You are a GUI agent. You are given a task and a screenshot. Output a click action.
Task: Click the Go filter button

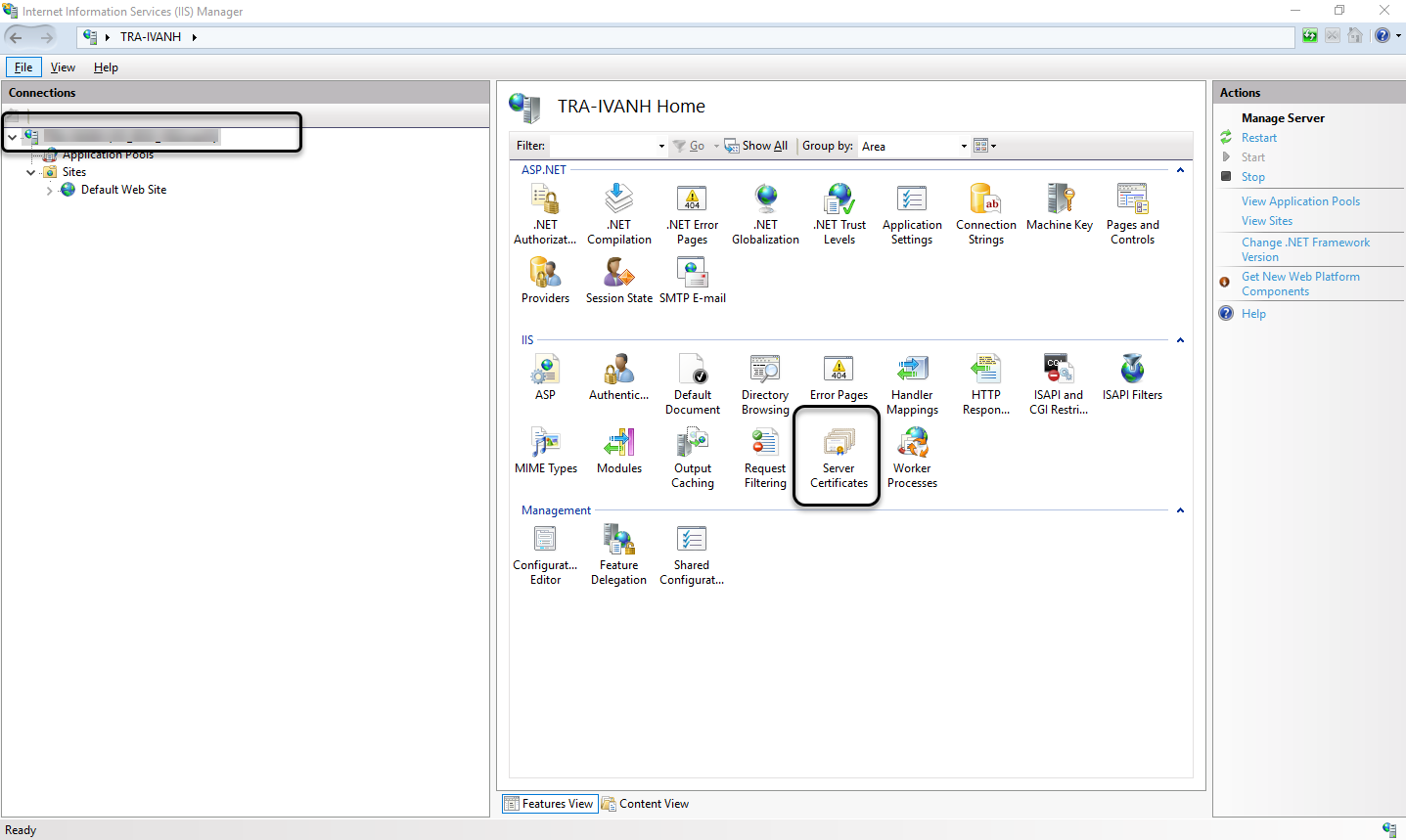coord(689,146)
